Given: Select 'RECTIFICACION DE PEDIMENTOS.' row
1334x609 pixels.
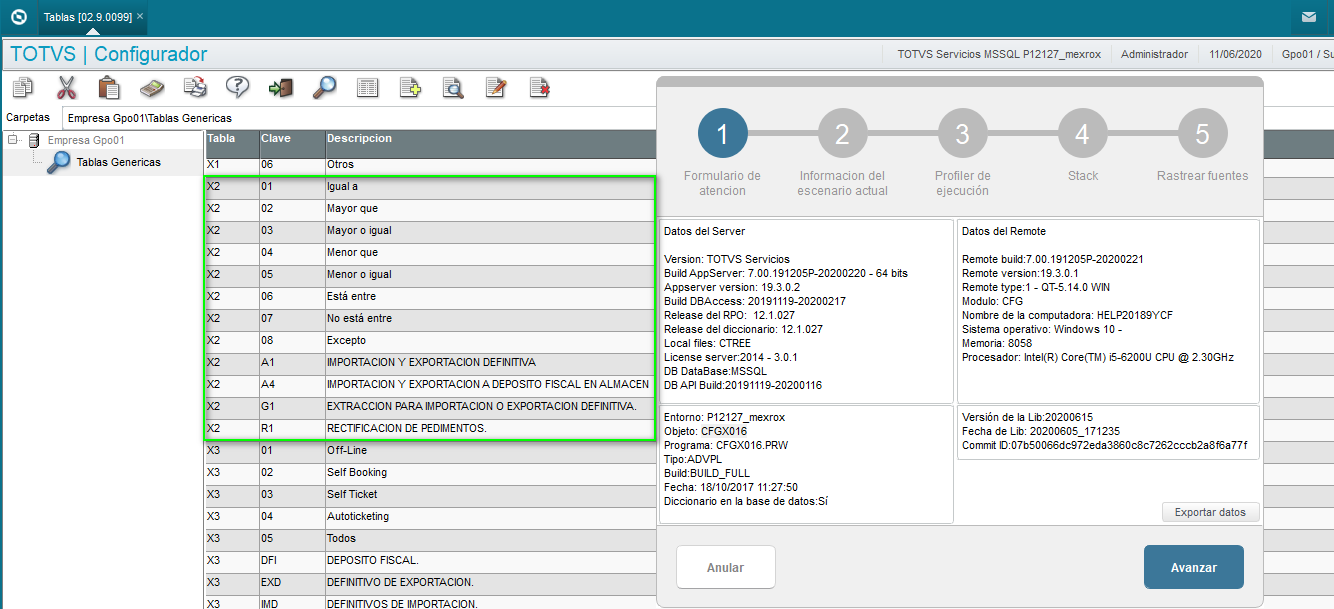Looking at the screenshot, I should point(430,428).
